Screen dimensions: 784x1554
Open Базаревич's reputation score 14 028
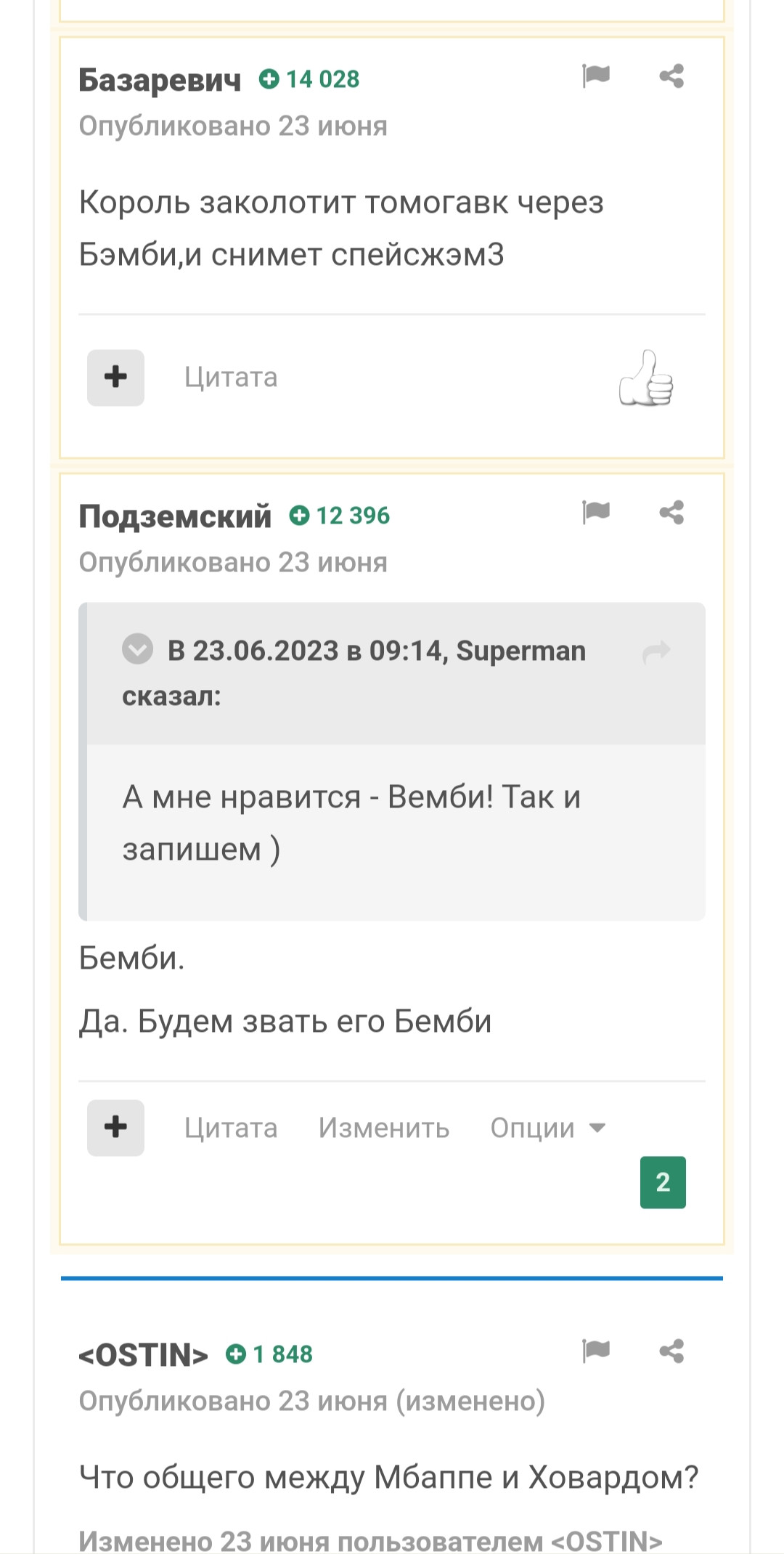(309, 79)
